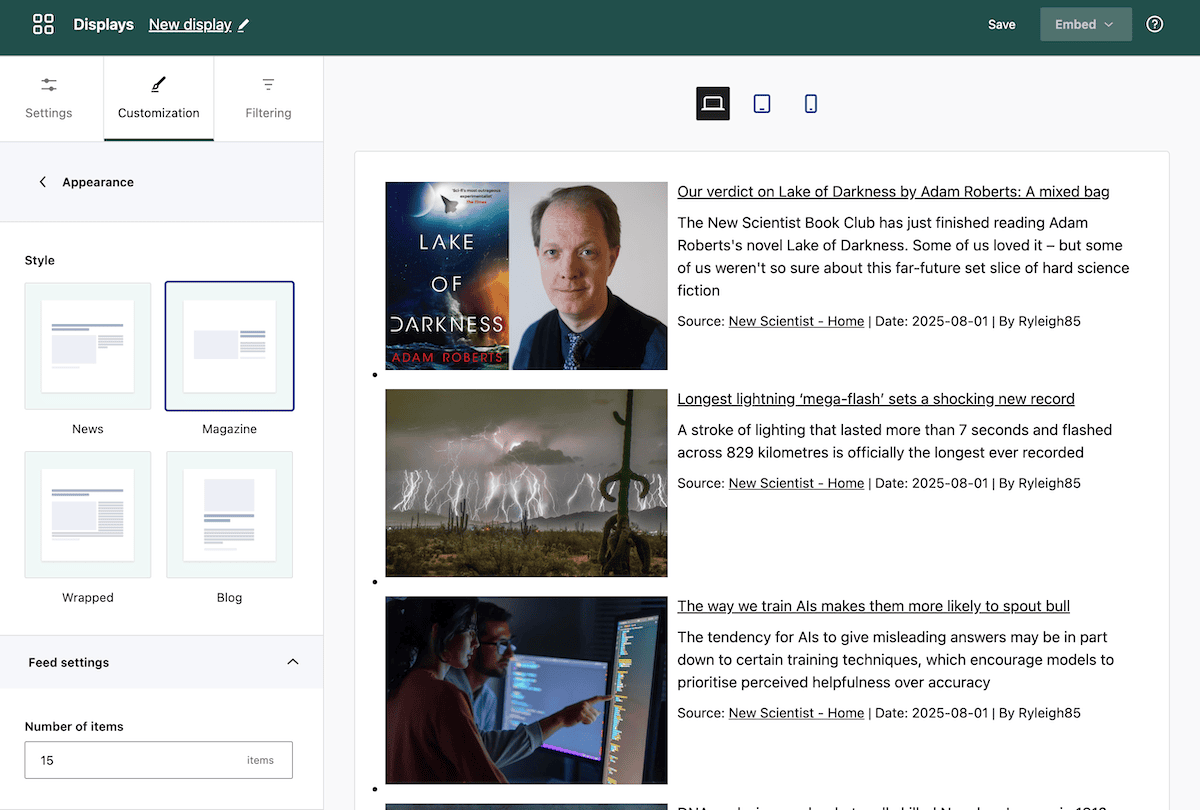Open New Scientist source link in Lake of Darkness item
The height and width of the screenshot is (810, 1200).
tap(796, 322)
